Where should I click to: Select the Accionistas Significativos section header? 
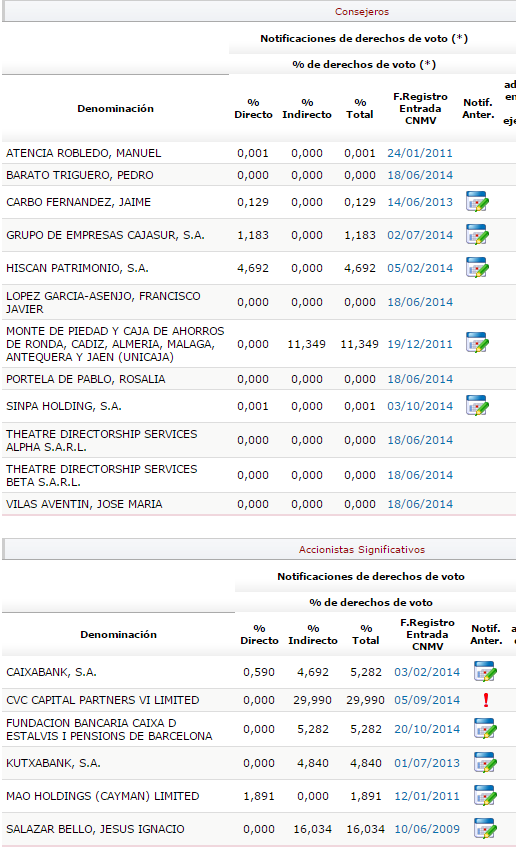362,550
